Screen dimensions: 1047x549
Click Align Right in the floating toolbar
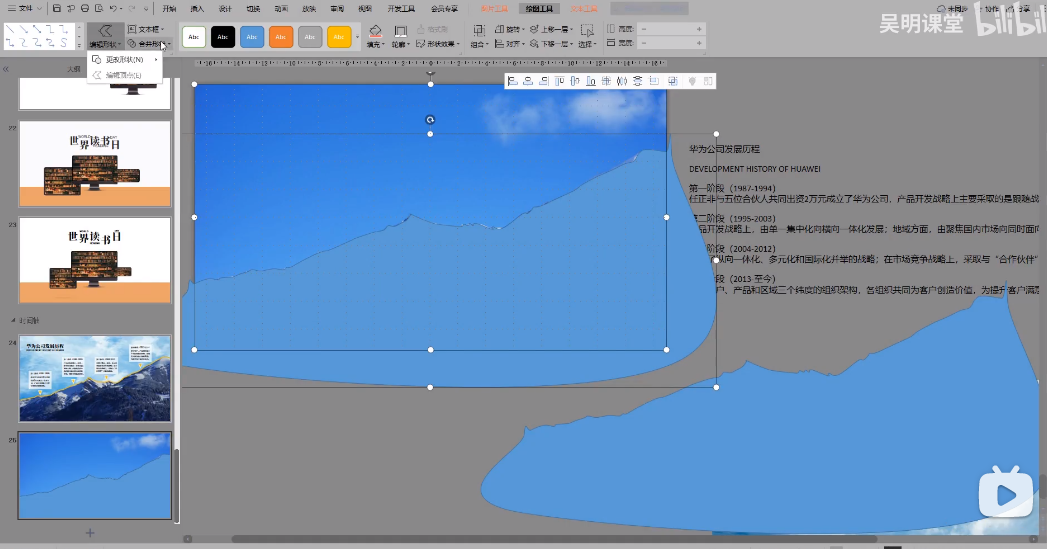pos(544,81)
